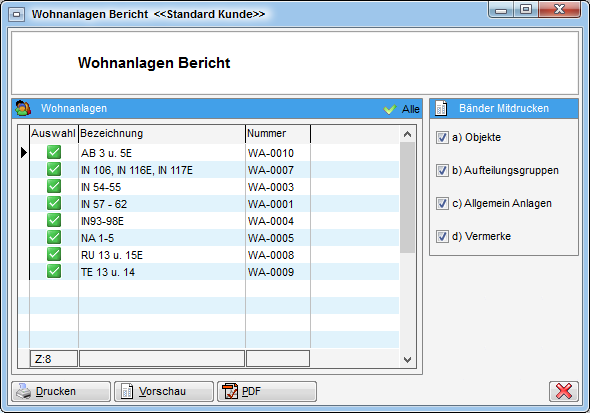Open the window system menu icon
The image size is (590, 413).
[x=17, y=15]
